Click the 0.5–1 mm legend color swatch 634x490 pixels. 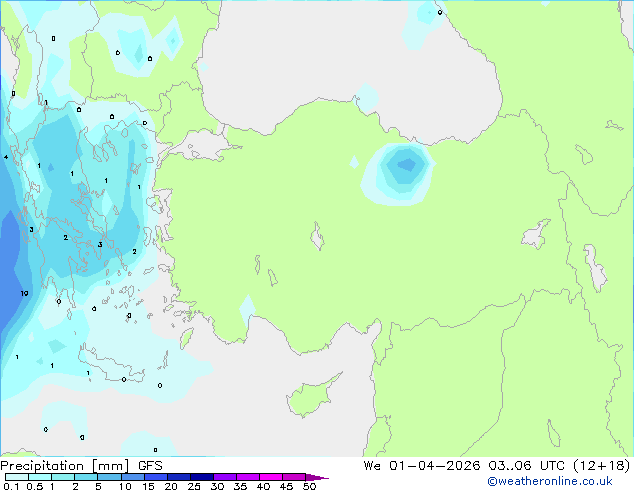40,477
